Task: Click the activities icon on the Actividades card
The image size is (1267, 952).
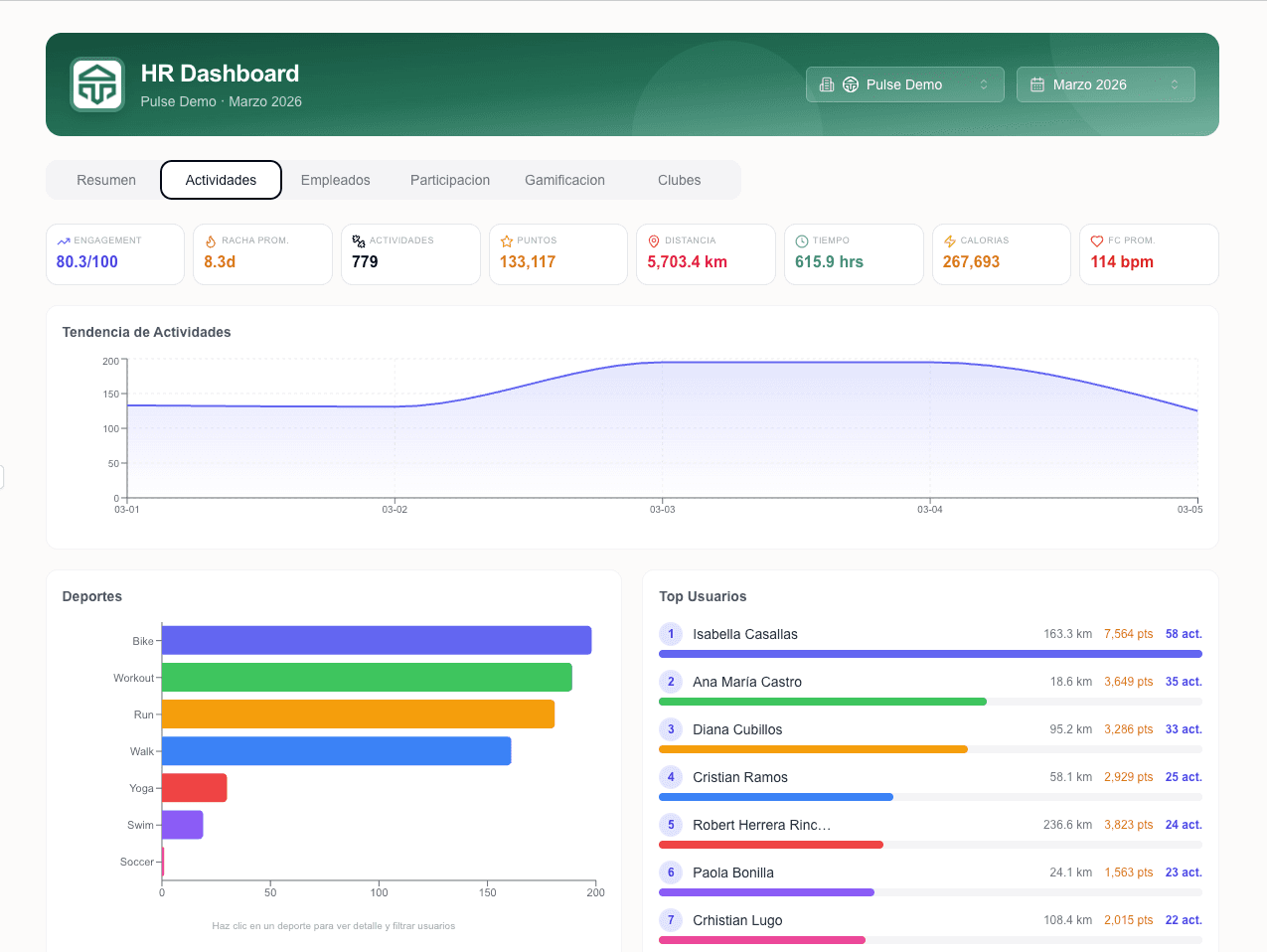Action: coord(359,239)
